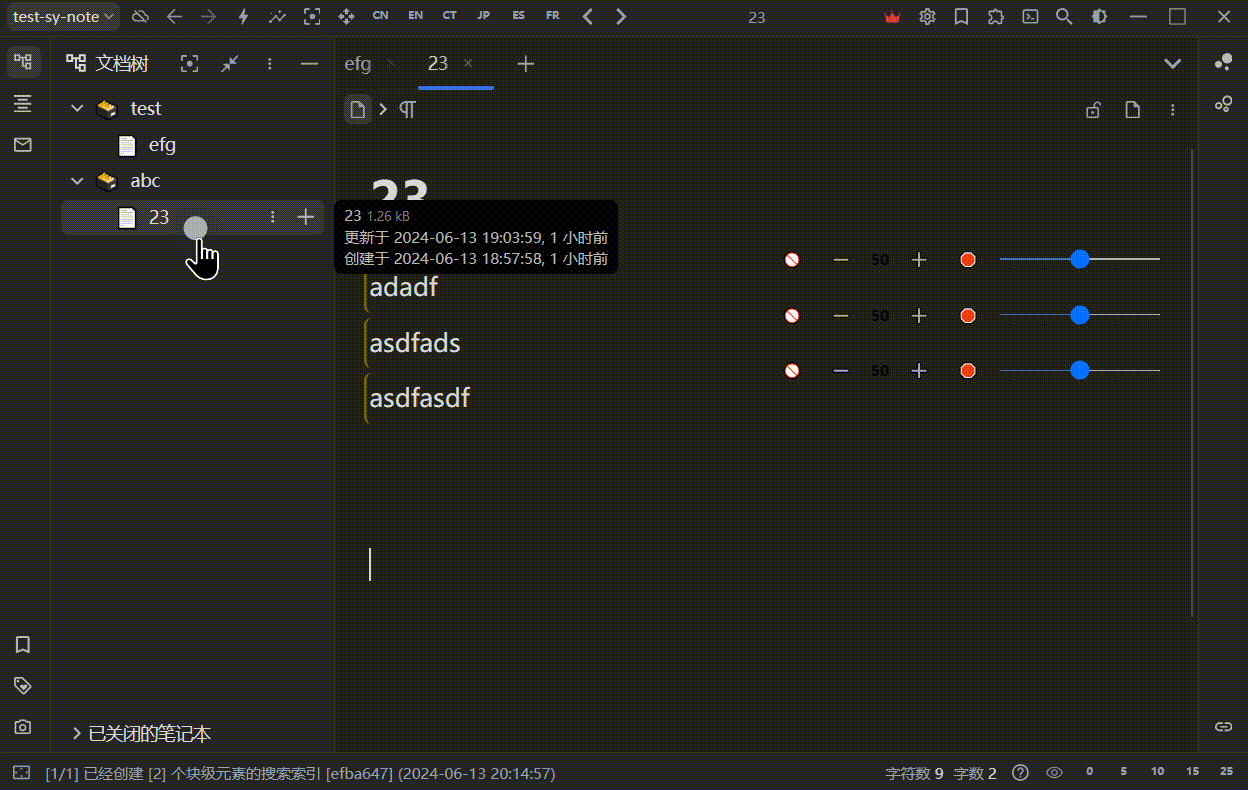Open the outline panel in left dock
The image size is (1248, 790).
[x=23, y=103]
